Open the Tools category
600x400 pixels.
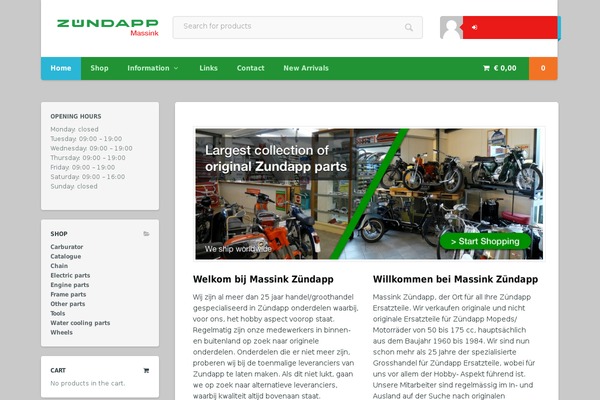[x=57, y=313]
